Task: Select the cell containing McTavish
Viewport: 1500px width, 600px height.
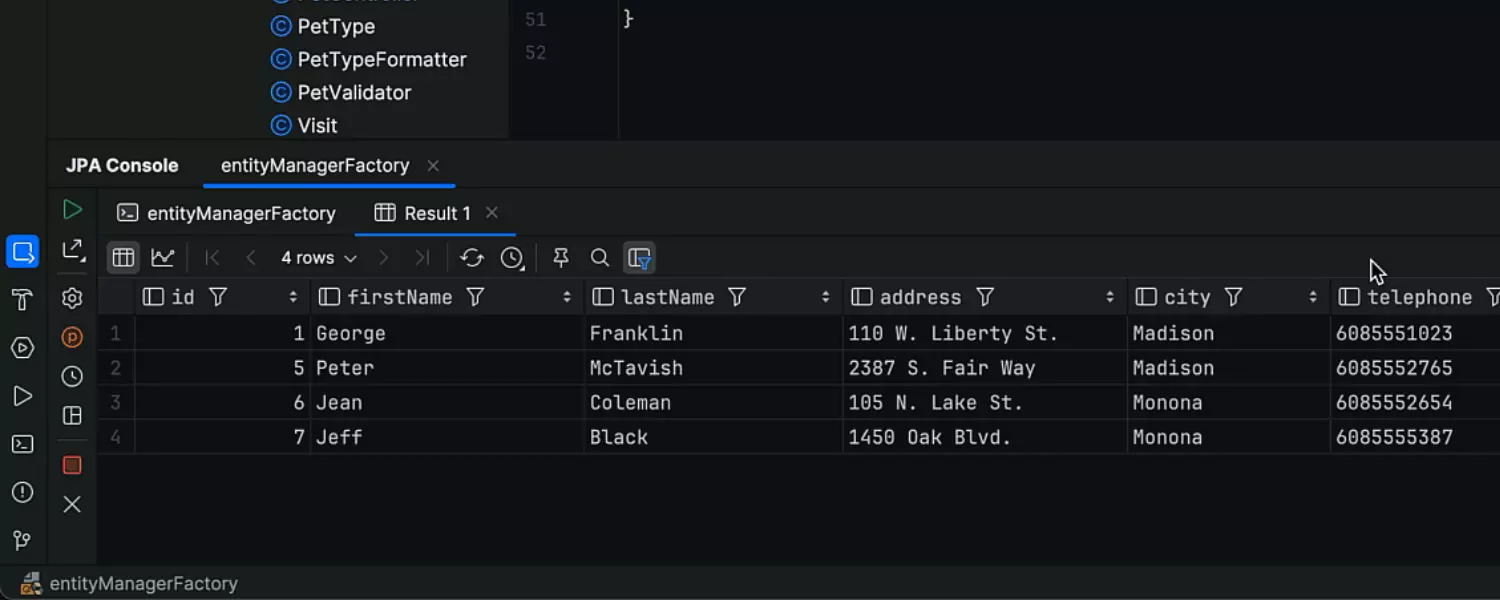Action: coord(636,368)
